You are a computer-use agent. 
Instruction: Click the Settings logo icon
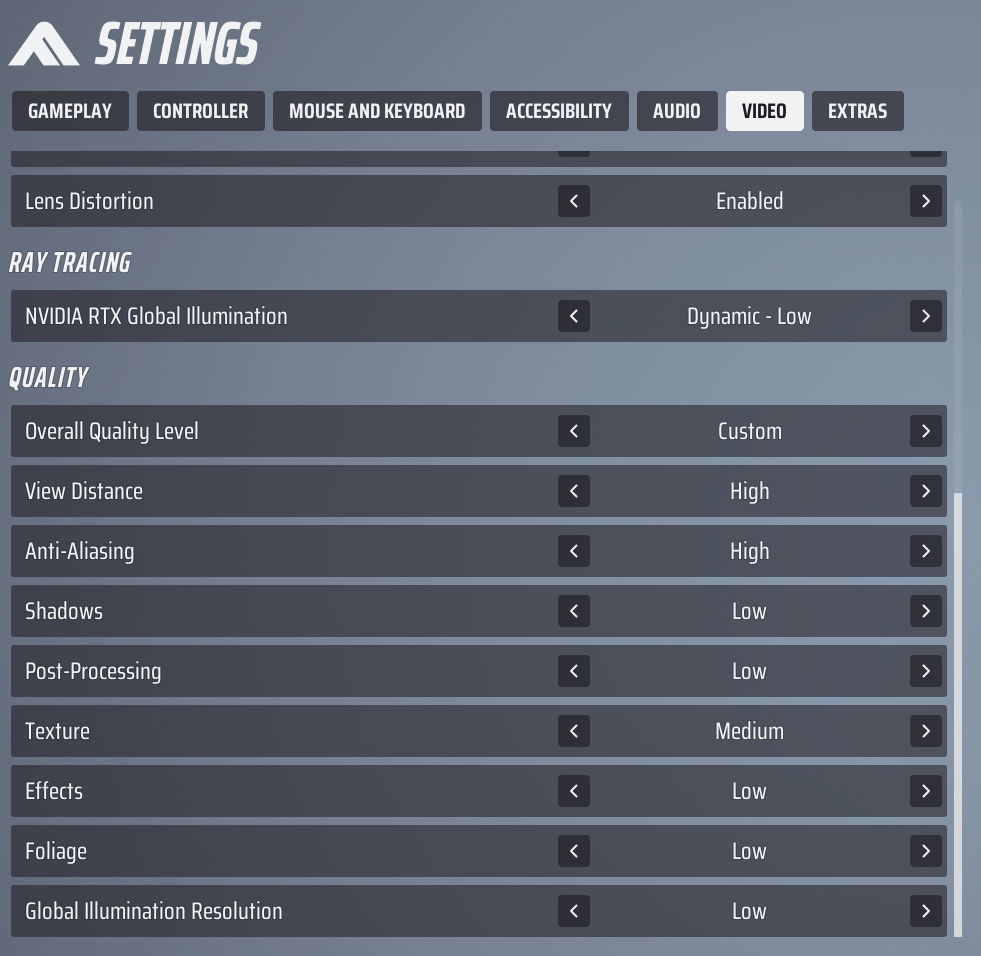point(46,45)
